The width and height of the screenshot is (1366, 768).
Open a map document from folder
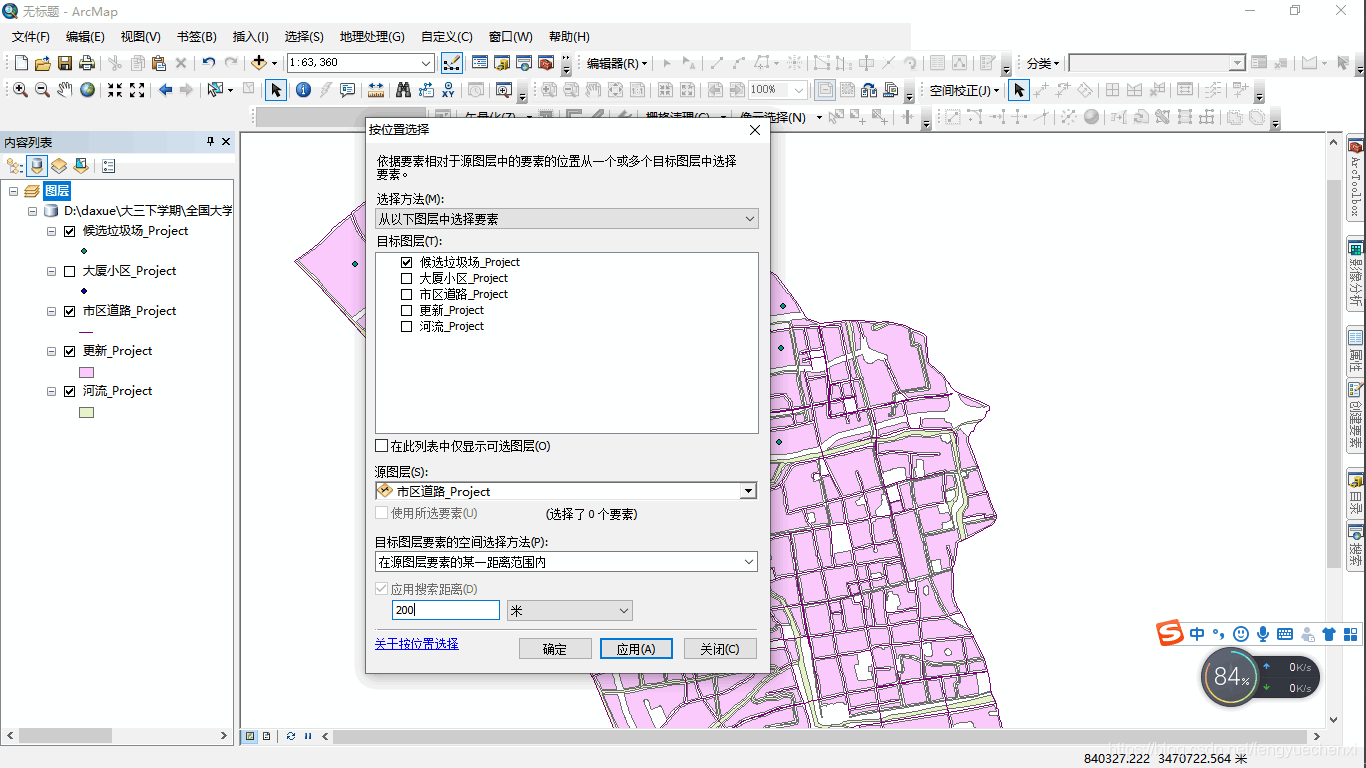[42, 63]
